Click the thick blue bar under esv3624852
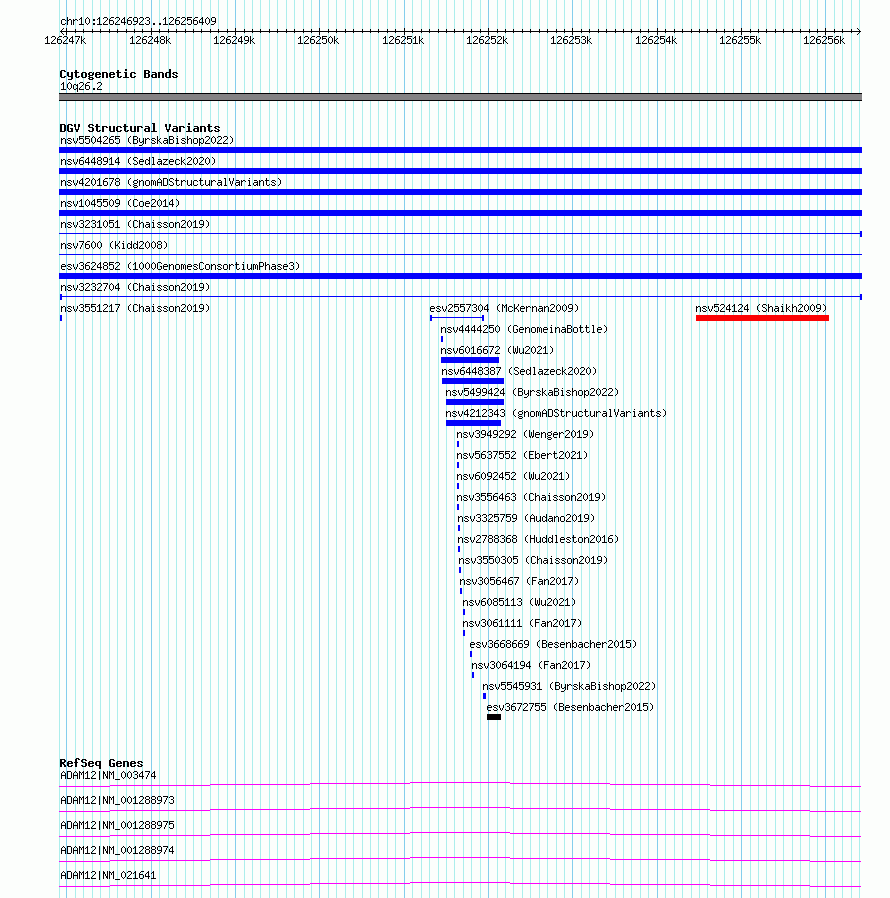This screenshot has width=890, height=898. [460, 276]
